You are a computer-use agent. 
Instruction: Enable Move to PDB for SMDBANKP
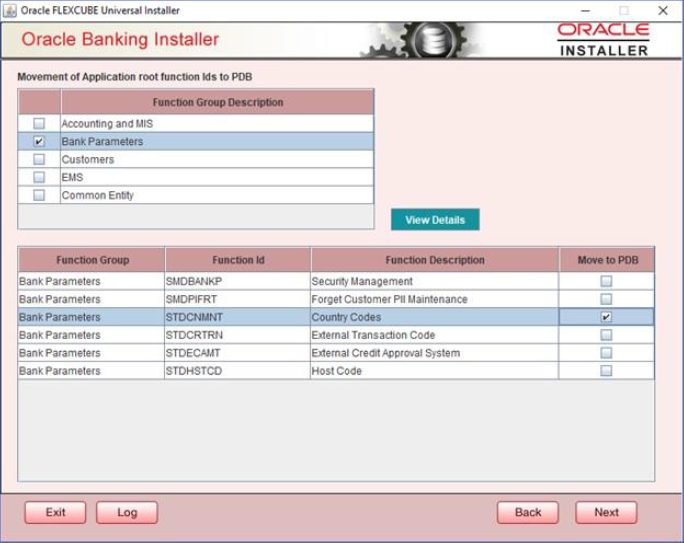pos(606,281)
